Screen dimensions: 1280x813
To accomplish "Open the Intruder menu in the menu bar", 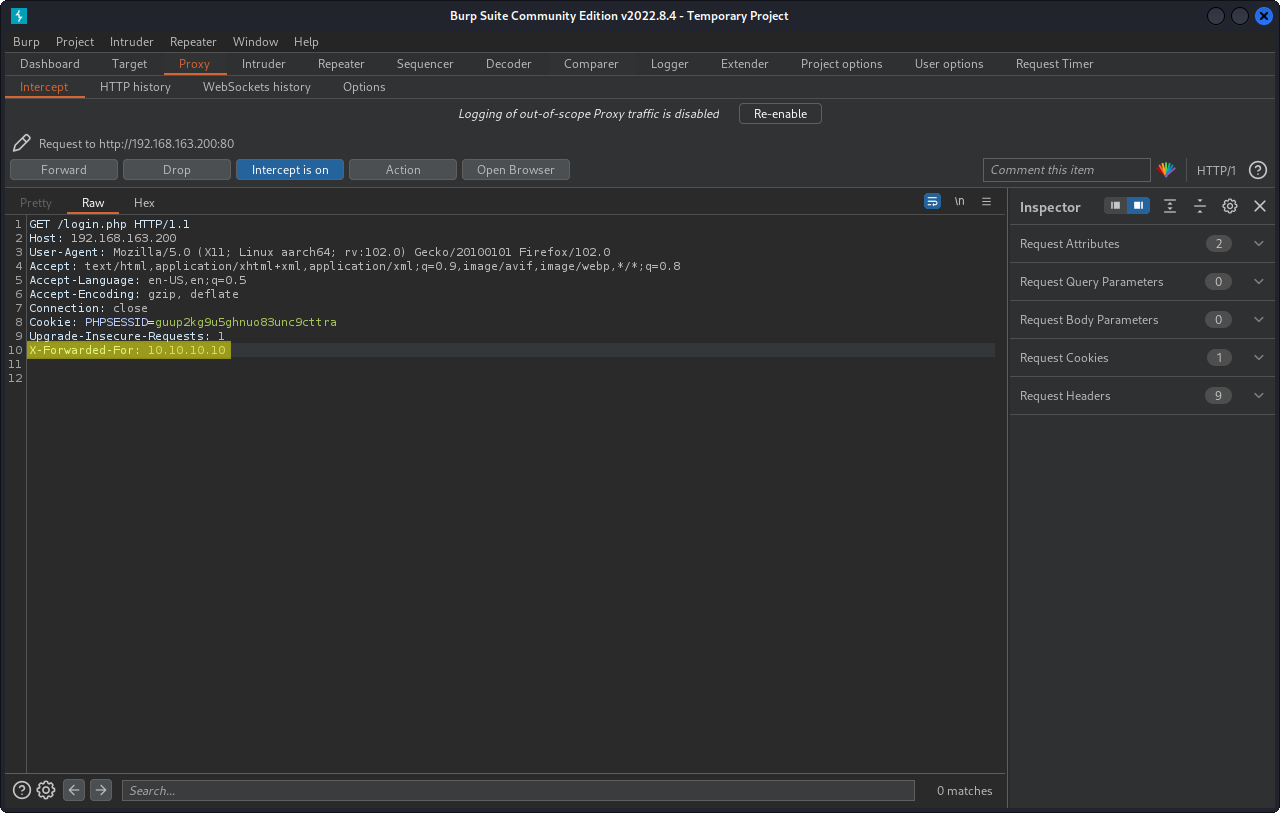I will (132, 42).
